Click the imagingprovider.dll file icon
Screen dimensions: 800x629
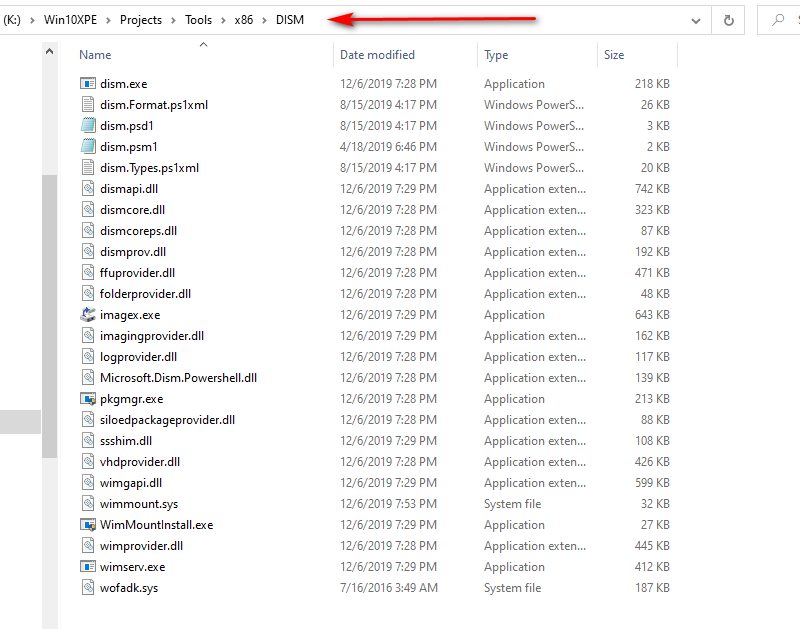pyautogui.click(x=88, y=336)
